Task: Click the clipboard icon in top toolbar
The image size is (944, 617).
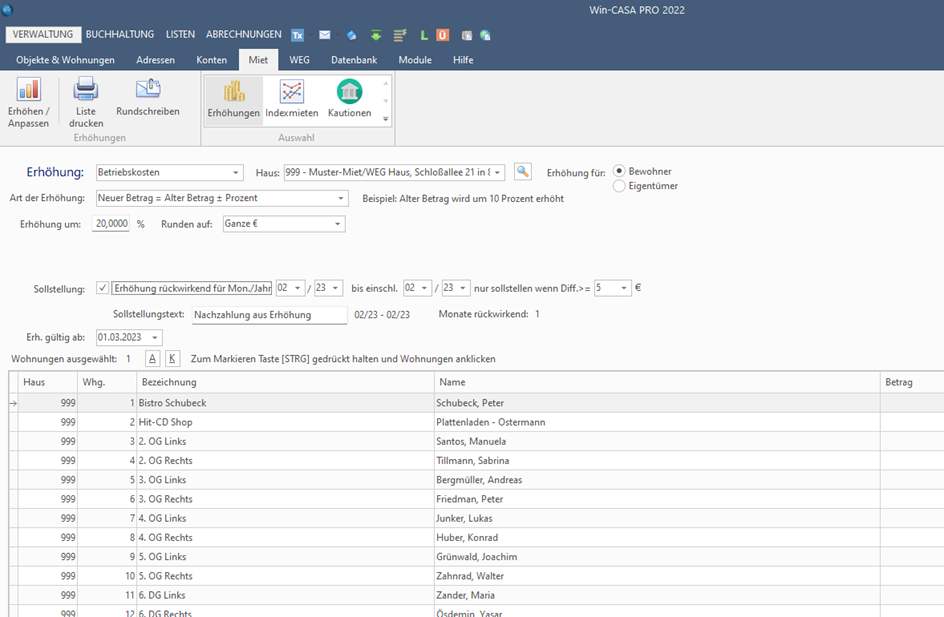Action: (x=467, y=36)
